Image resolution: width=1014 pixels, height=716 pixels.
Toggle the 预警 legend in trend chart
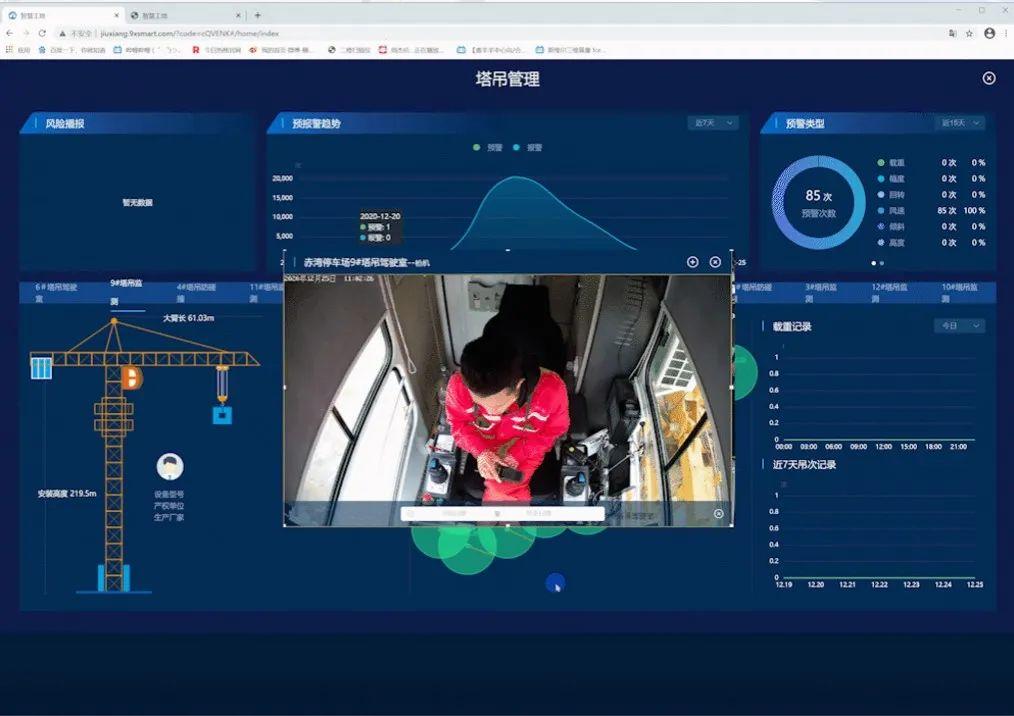488,147
